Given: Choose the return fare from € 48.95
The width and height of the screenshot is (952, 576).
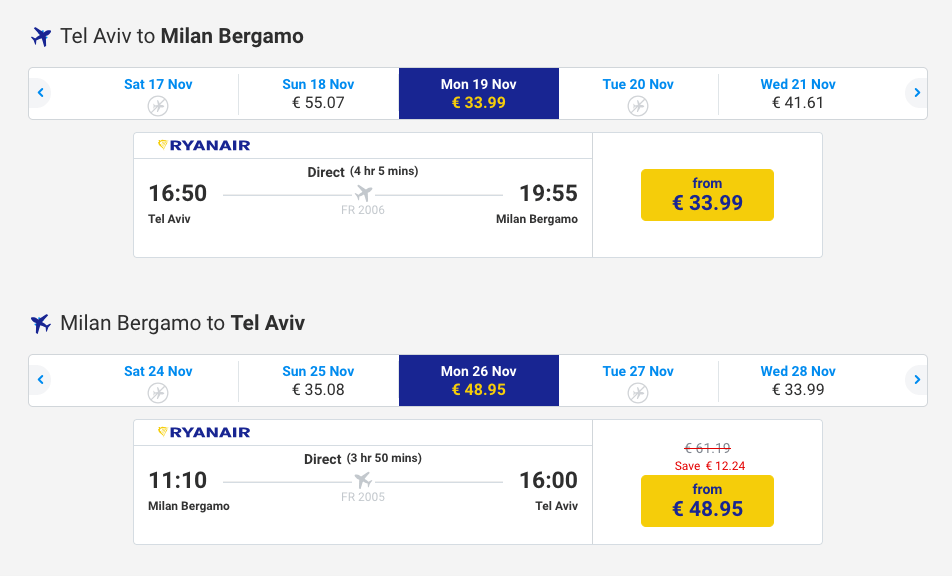Looking at the screenshot, I should [x=707, y=500].
